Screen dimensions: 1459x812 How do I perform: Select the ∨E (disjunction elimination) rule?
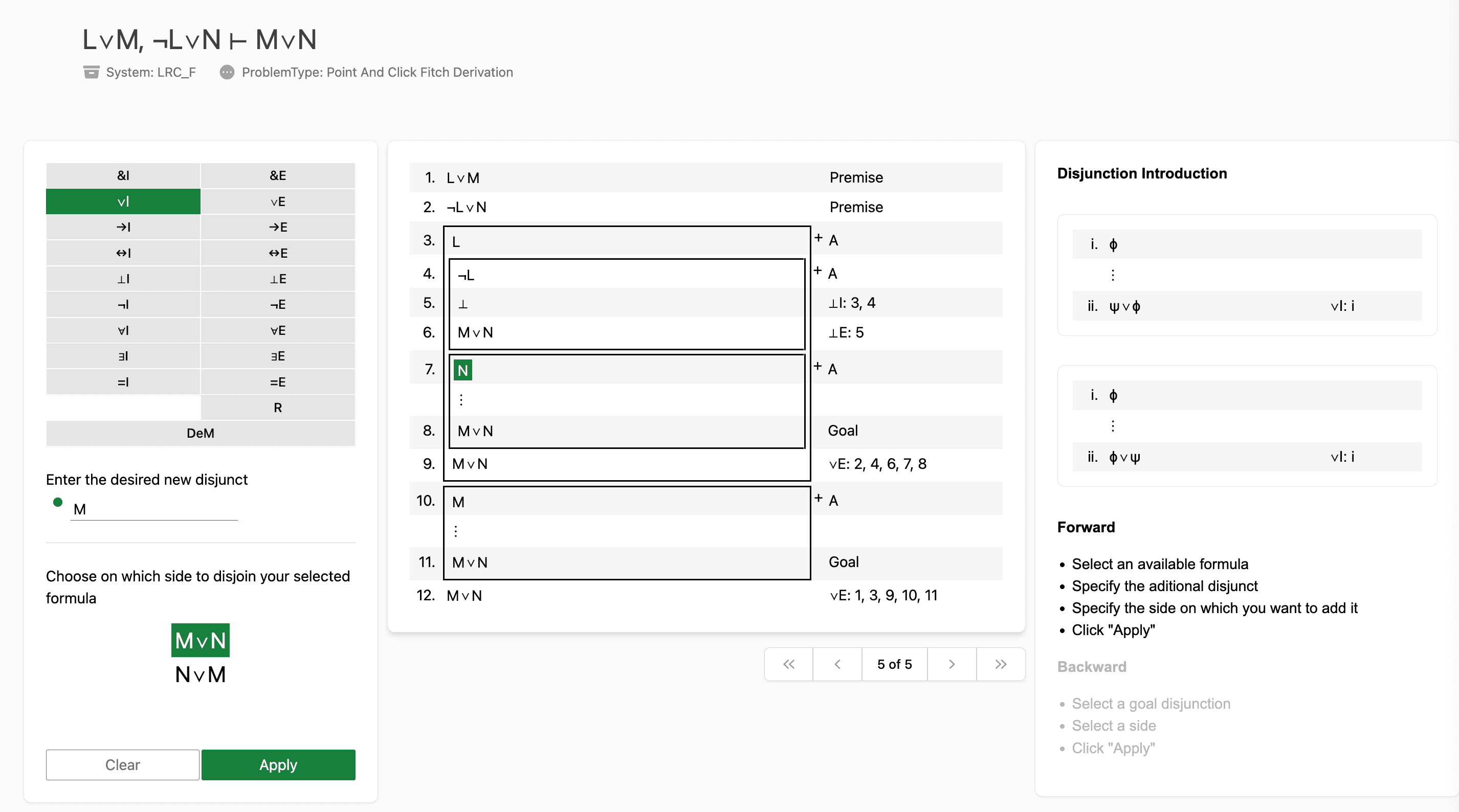tap(277, 201)
